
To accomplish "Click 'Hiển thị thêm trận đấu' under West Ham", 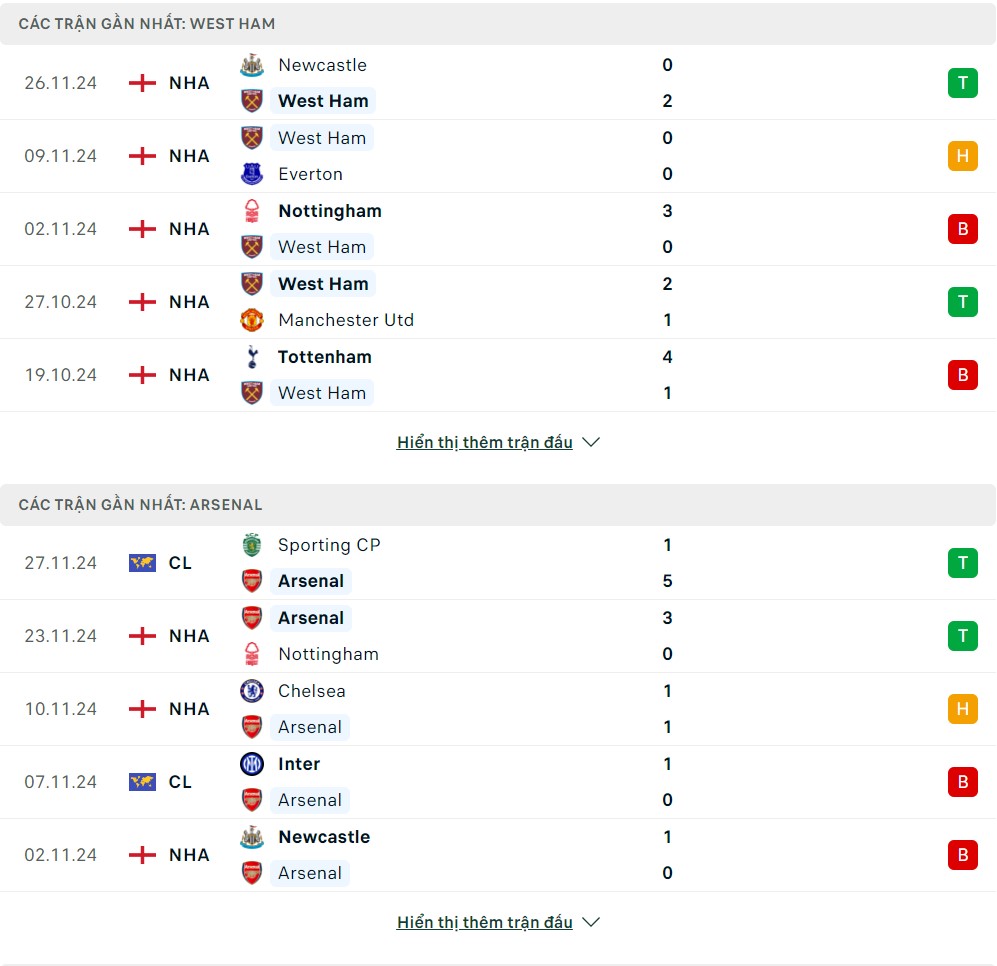I will point(485,442).
